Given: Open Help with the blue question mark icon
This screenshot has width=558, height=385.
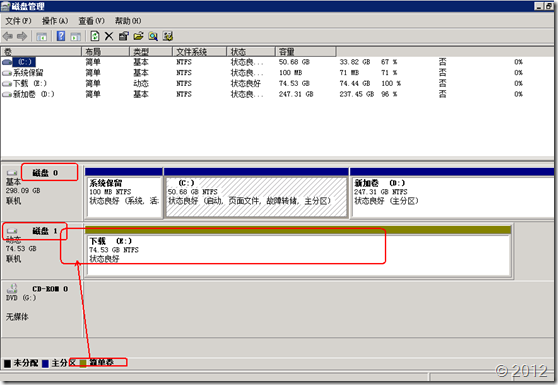Looking at the screenshot, I should (61, 36).
